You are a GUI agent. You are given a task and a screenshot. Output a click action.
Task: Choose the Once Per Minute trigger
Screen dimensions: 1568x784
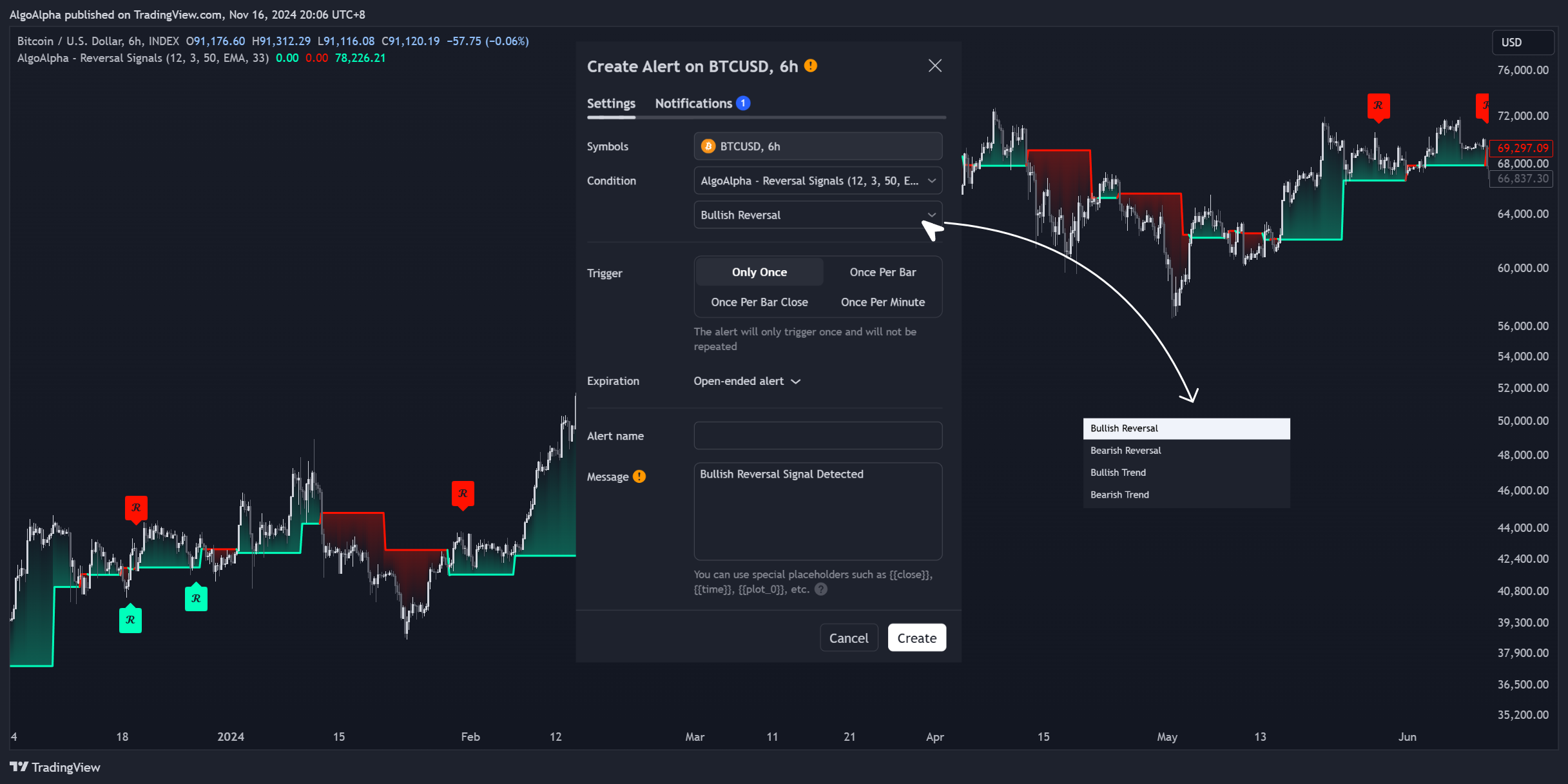point(882,302)
